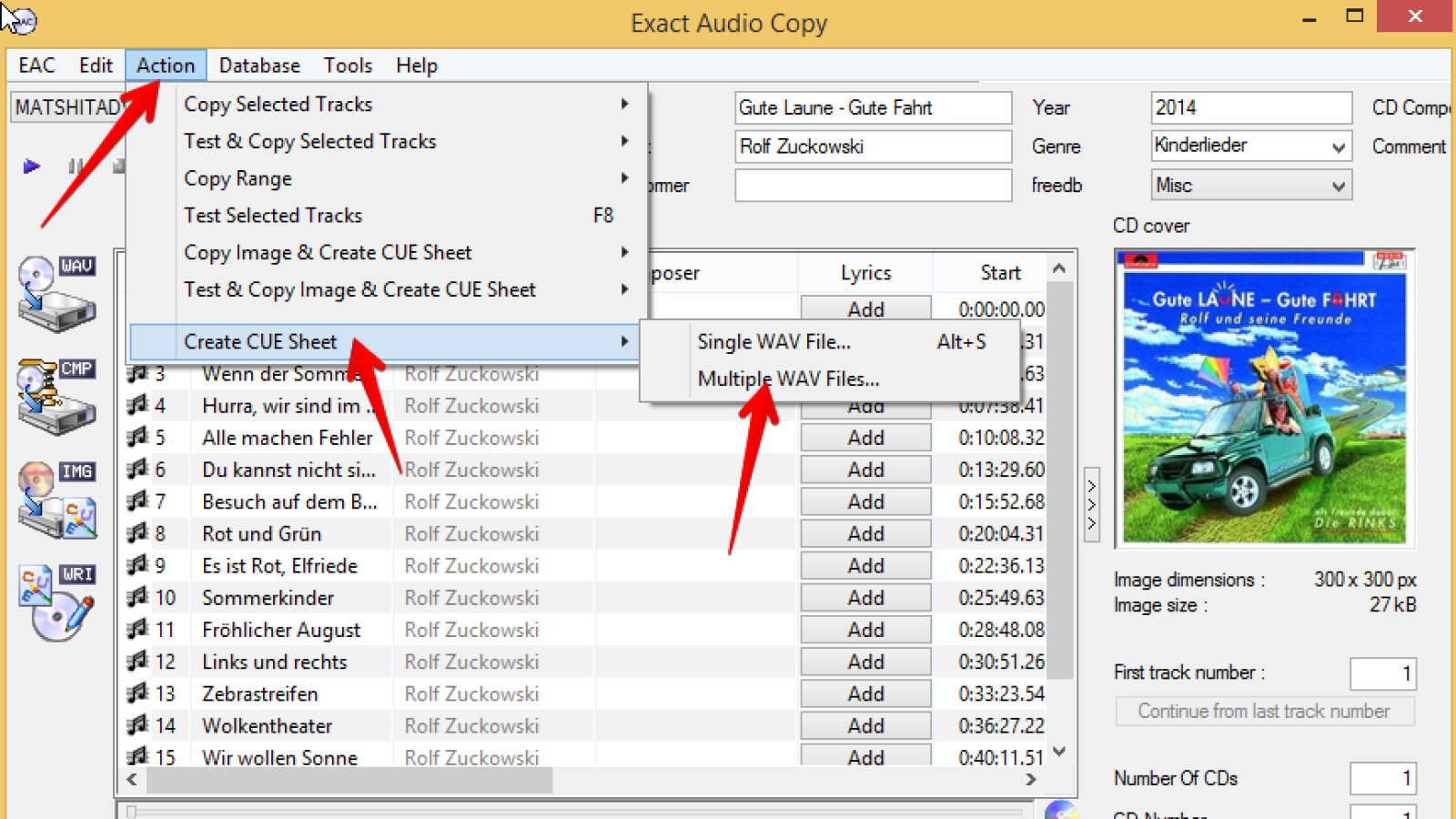The image size is (1456, 819).
Task: Open the copy image and CUE sheet (IMG) tool
Action: click(56, 499)
